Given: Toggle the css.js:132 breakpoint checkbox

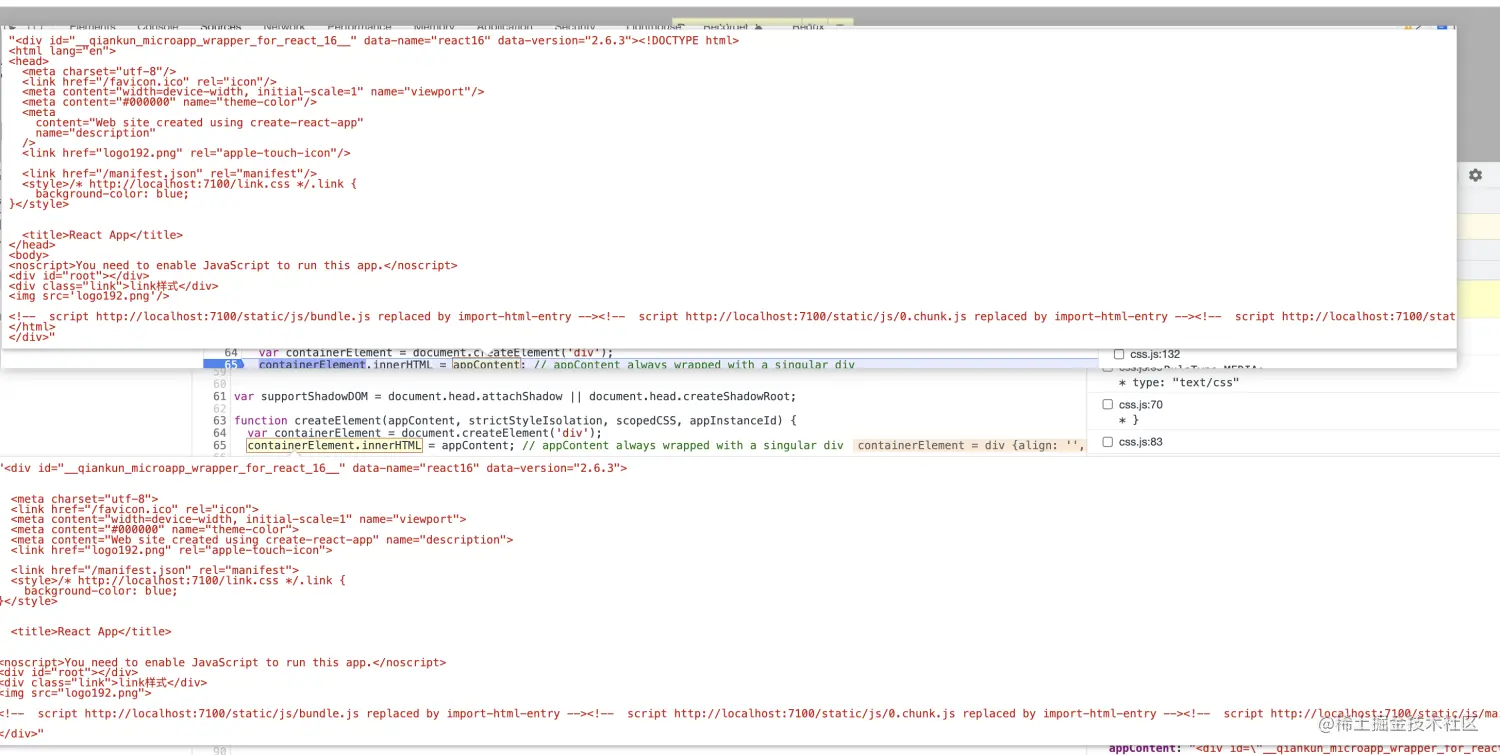Looking at the screenshot, I should (x=1120, y=354).
